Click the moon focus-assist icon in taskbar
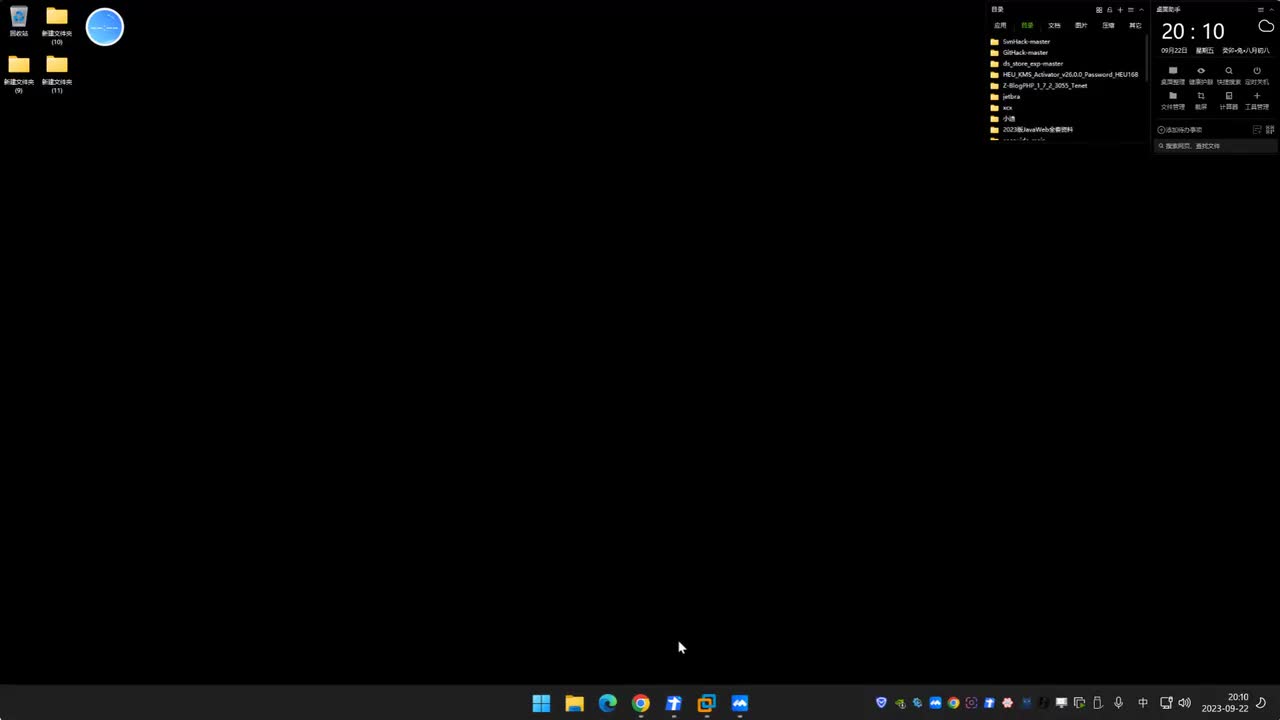This screenshot has width=1280, height=720. pyautogui.click(x=1262, y=703)
